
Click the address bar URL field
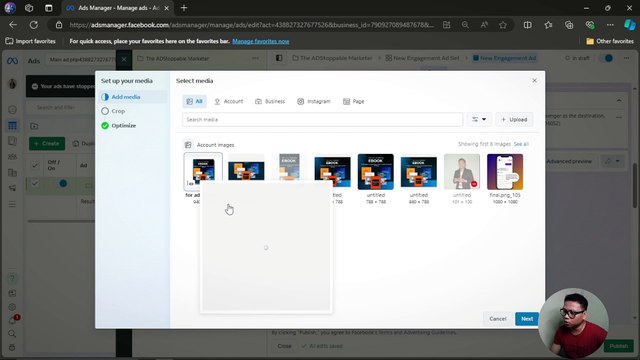coord(251,25)
